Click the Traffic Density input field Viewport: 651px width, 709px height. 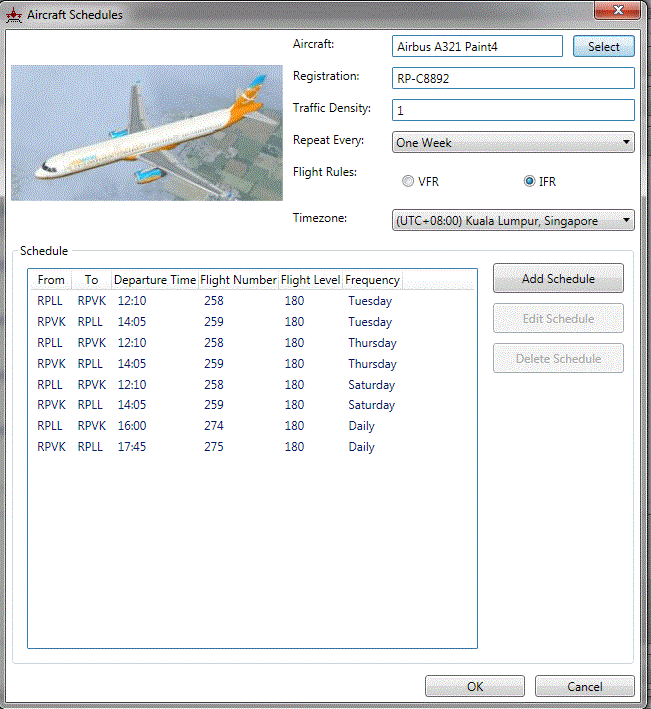tap(513, 110)
